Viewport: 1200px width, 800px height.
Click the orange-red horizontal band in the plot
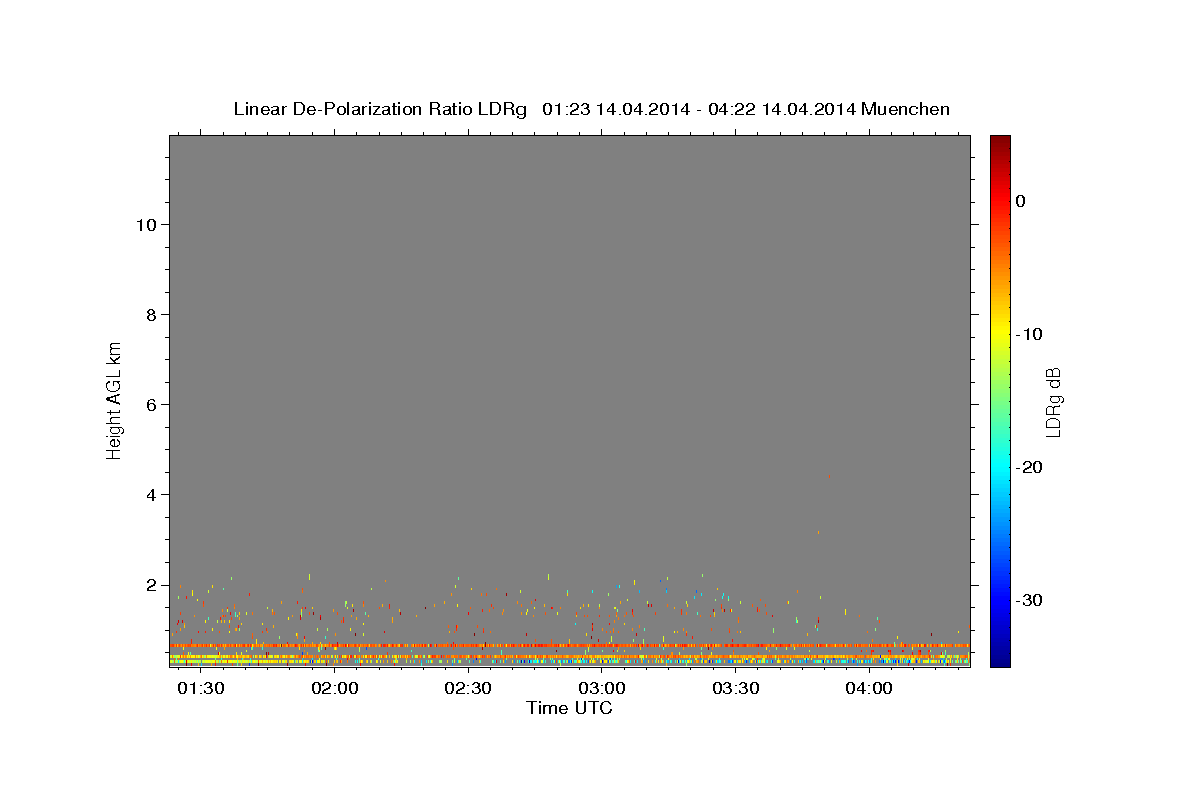click(570, 646)
